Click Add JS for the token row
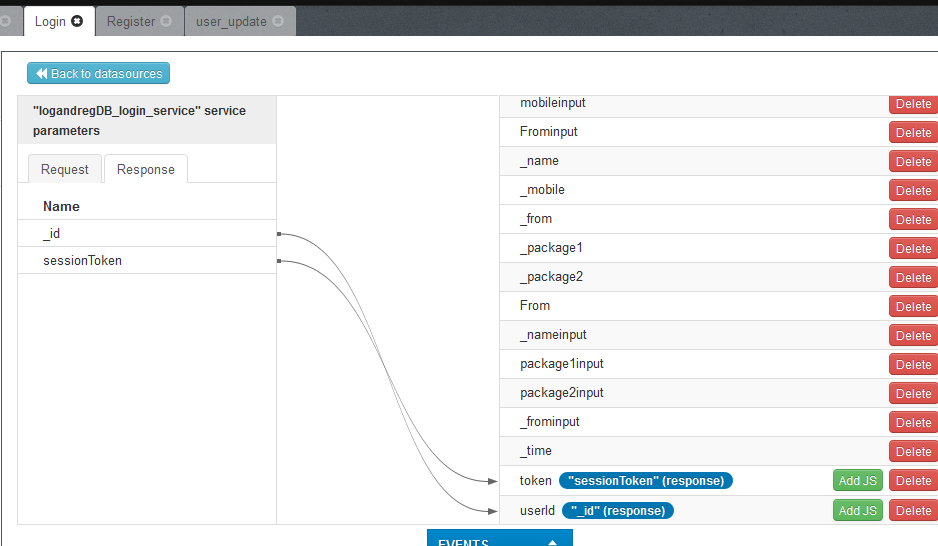The height and width of the screenshot is (546, 938). point(857,481)
